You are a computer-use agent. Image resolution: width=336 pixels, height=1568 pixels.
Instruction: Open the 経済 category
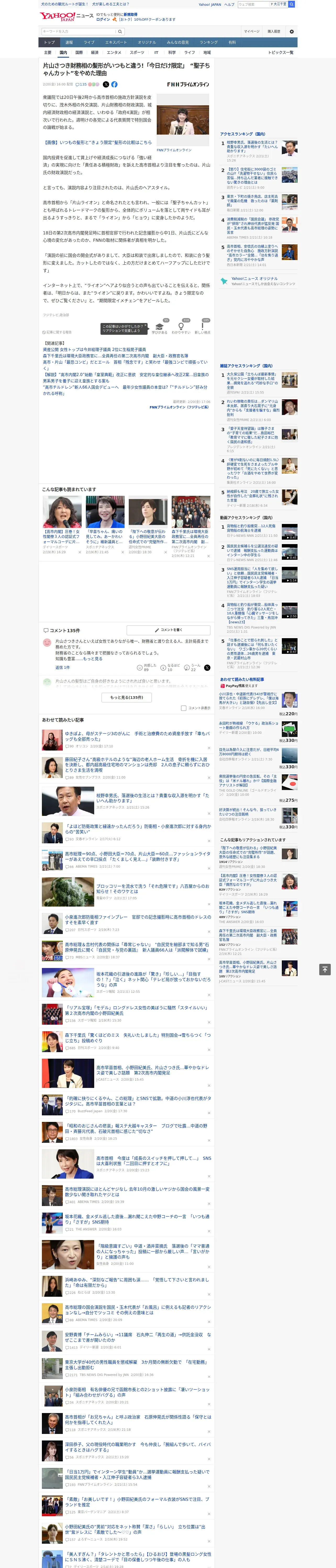click(94, 52)
